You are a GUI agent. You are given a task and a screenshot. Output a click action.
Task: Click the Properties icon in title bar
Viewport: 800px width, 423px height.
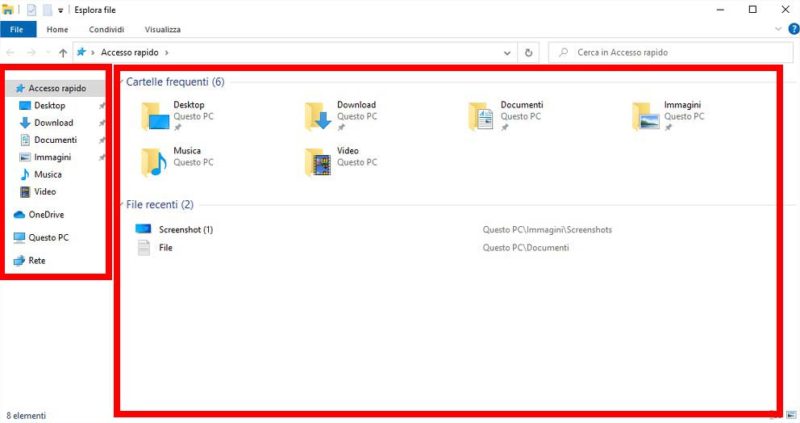click(31, 10)
